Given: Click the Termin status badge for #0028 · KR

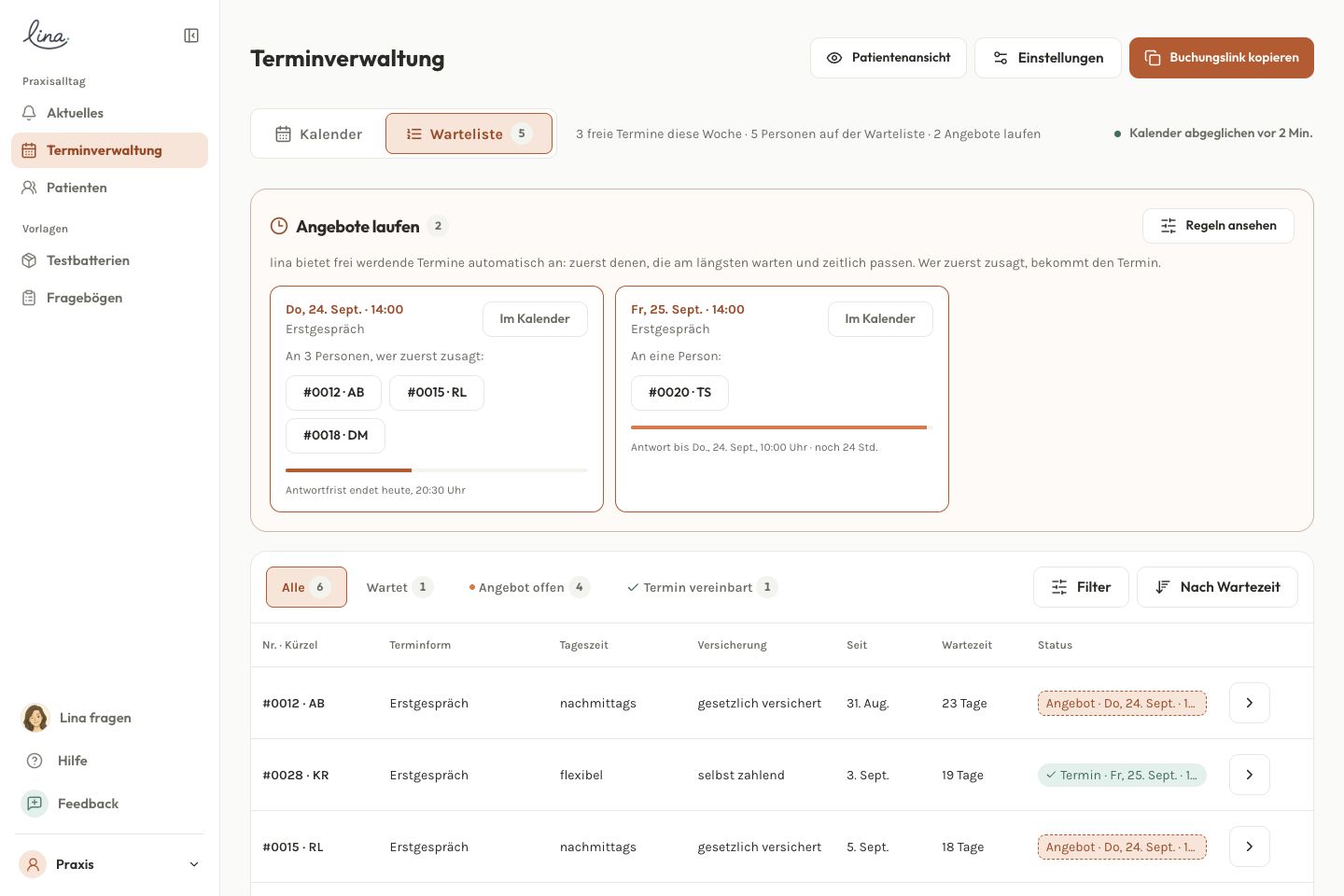Looking at the screenshot, I should [1122, 776].
